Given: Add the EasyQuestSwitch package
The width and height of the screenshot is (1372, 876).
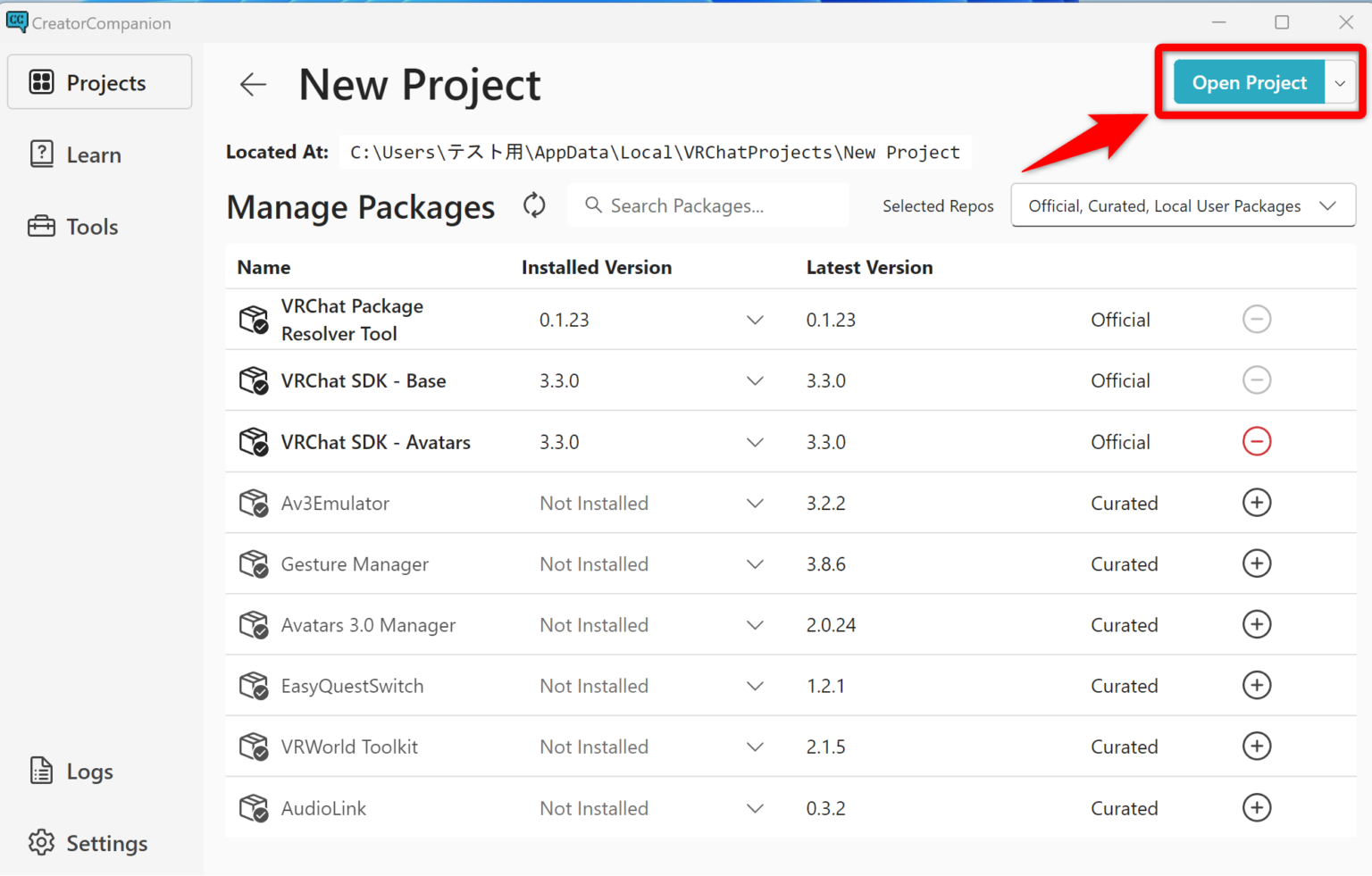Looking at the screenshot, I should pos(1256,686).
